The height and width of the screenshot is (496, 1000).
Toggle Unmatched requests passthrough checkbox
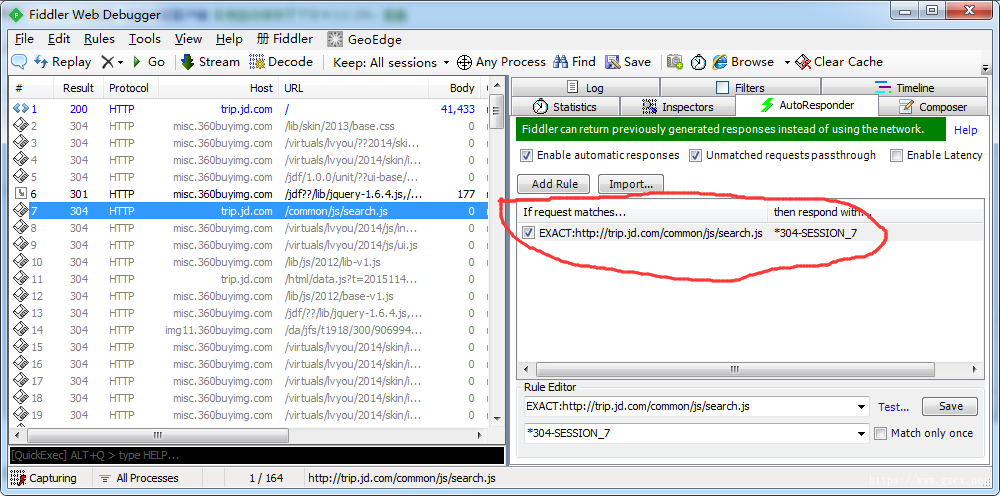click(695, 155)
